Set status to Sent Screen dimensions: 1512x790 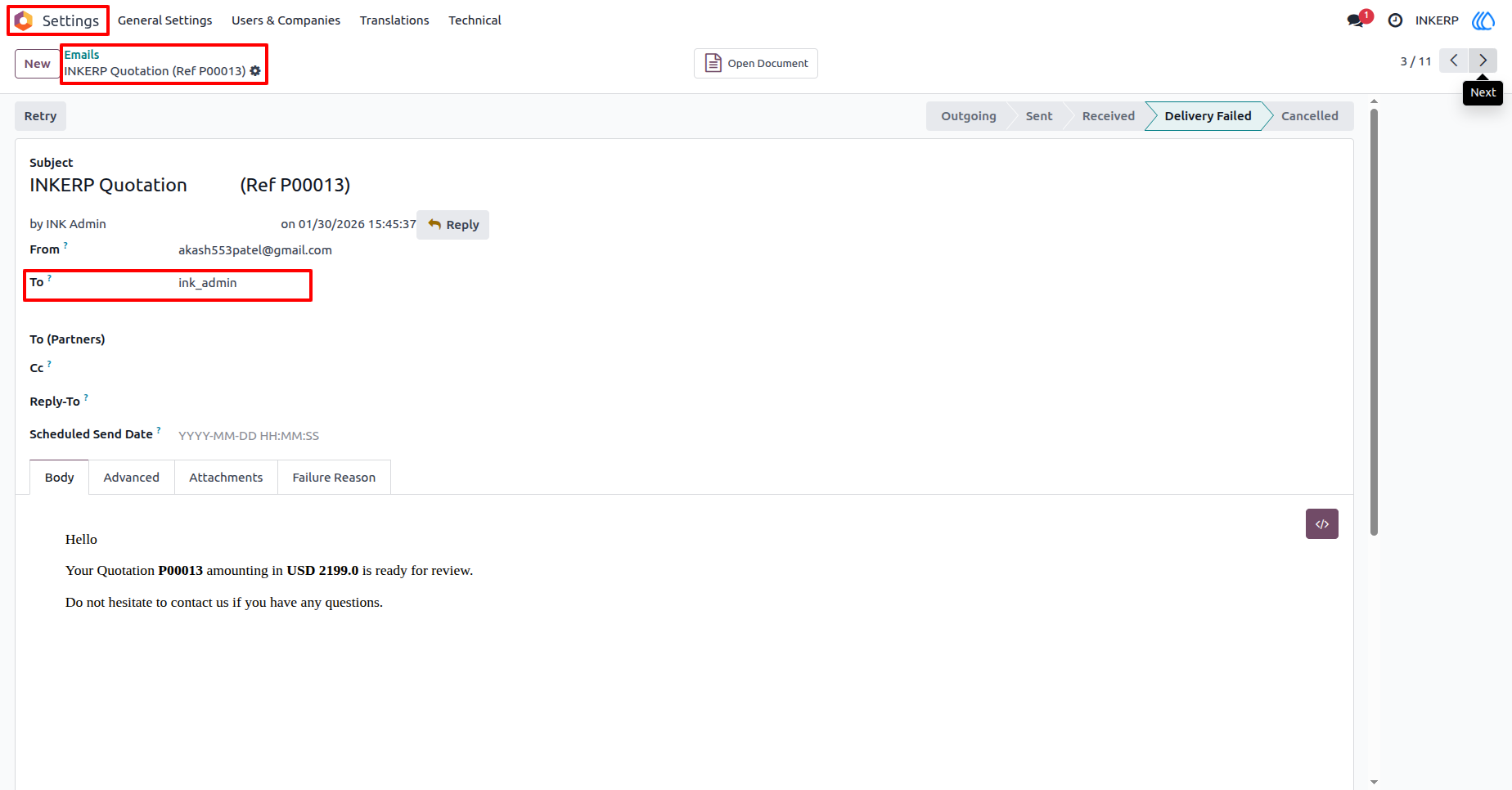click(1039, 116)
